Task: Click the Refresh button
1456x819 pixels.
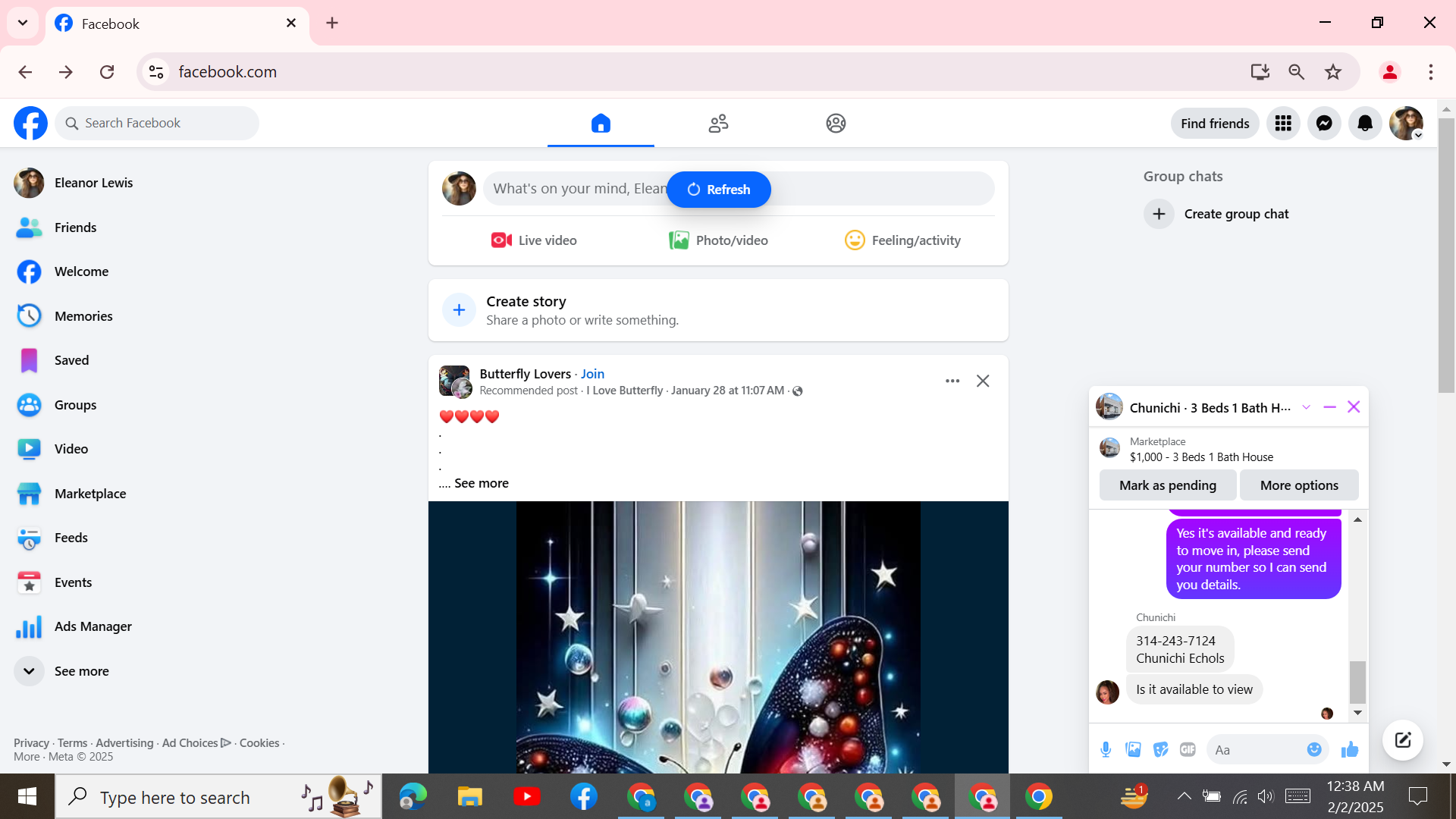Action: coord(718,190)
